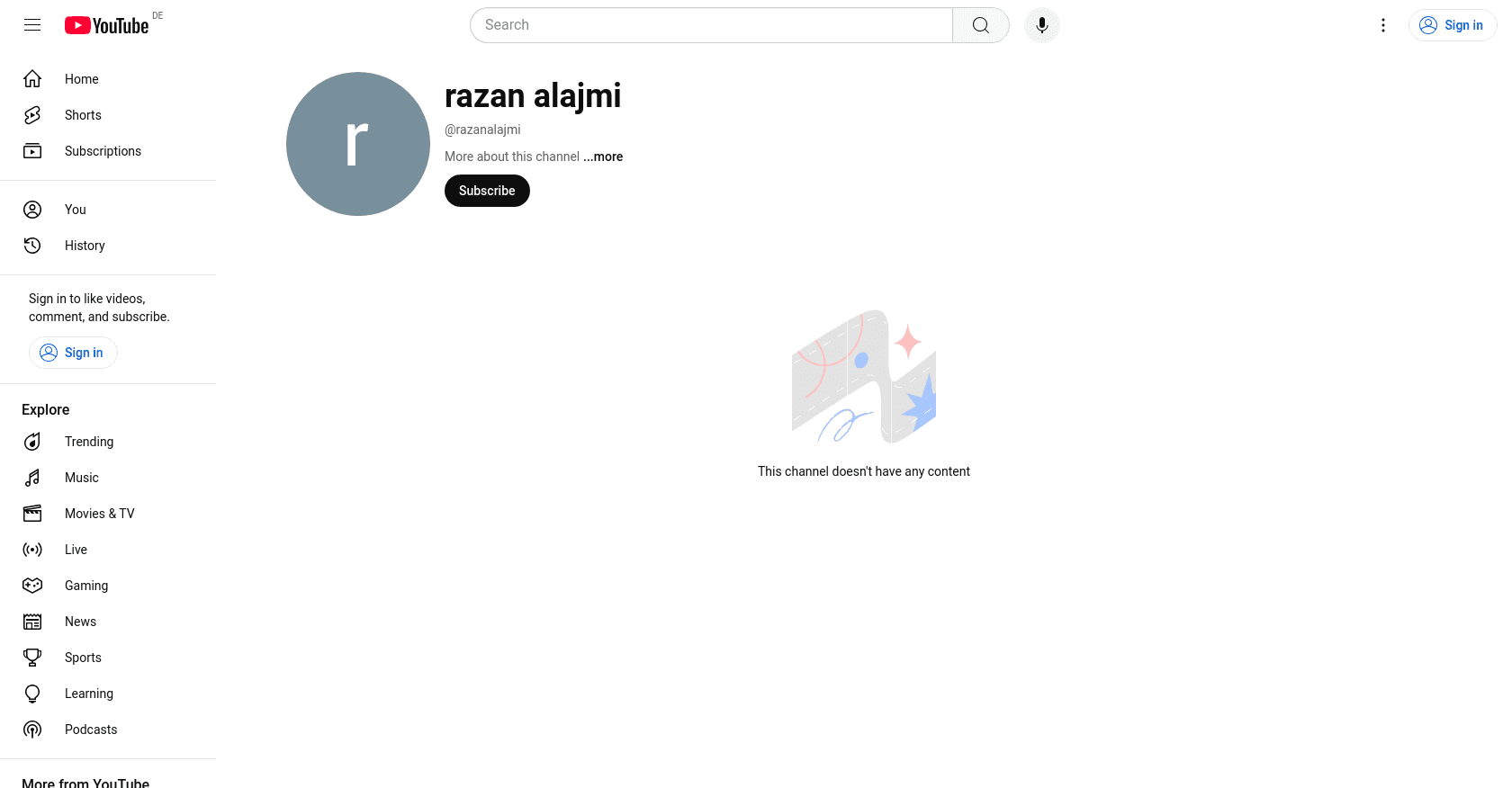Open the hamburger guide menu
1512x788 pixels.
point(32,25)
